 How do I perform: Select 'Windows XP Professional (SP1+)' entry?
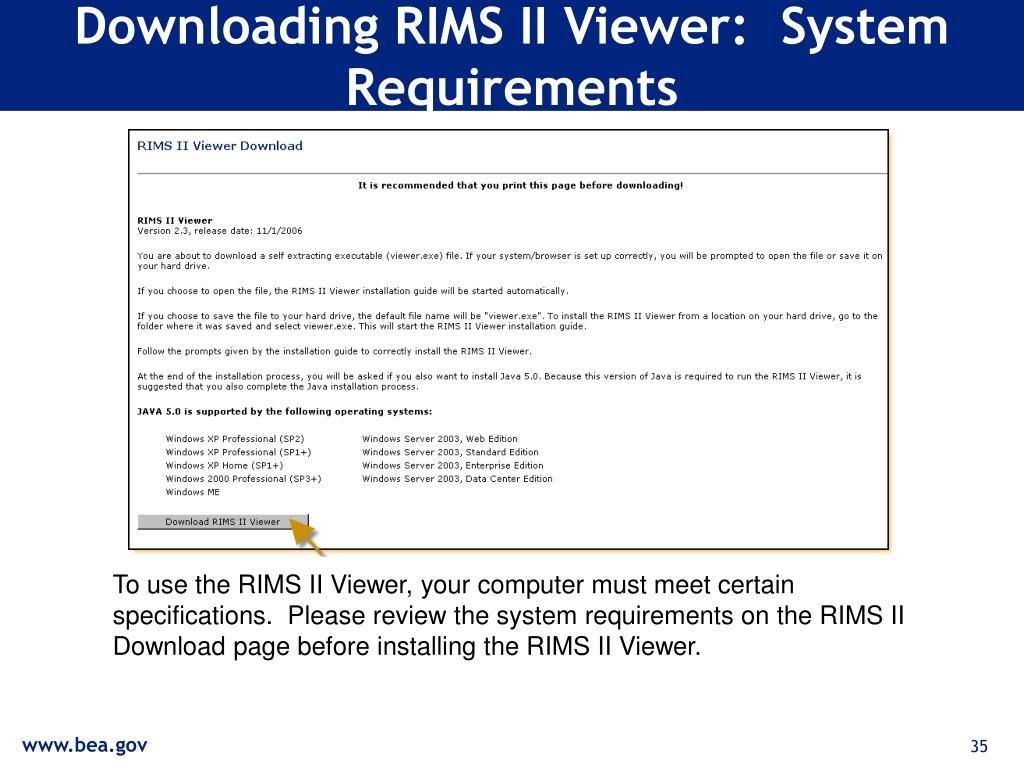(x=238, y=452)
